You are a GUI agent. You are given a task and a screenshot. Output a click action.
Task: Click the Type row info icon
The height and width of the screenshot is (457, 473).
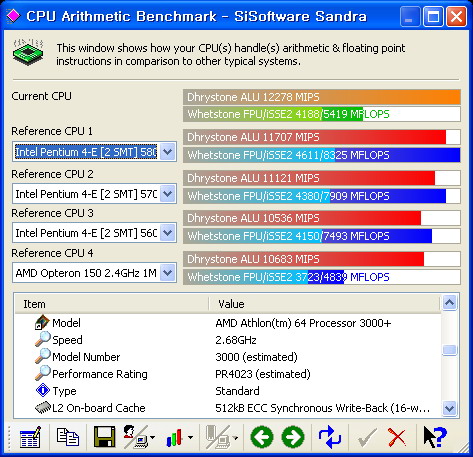(43, 390)
